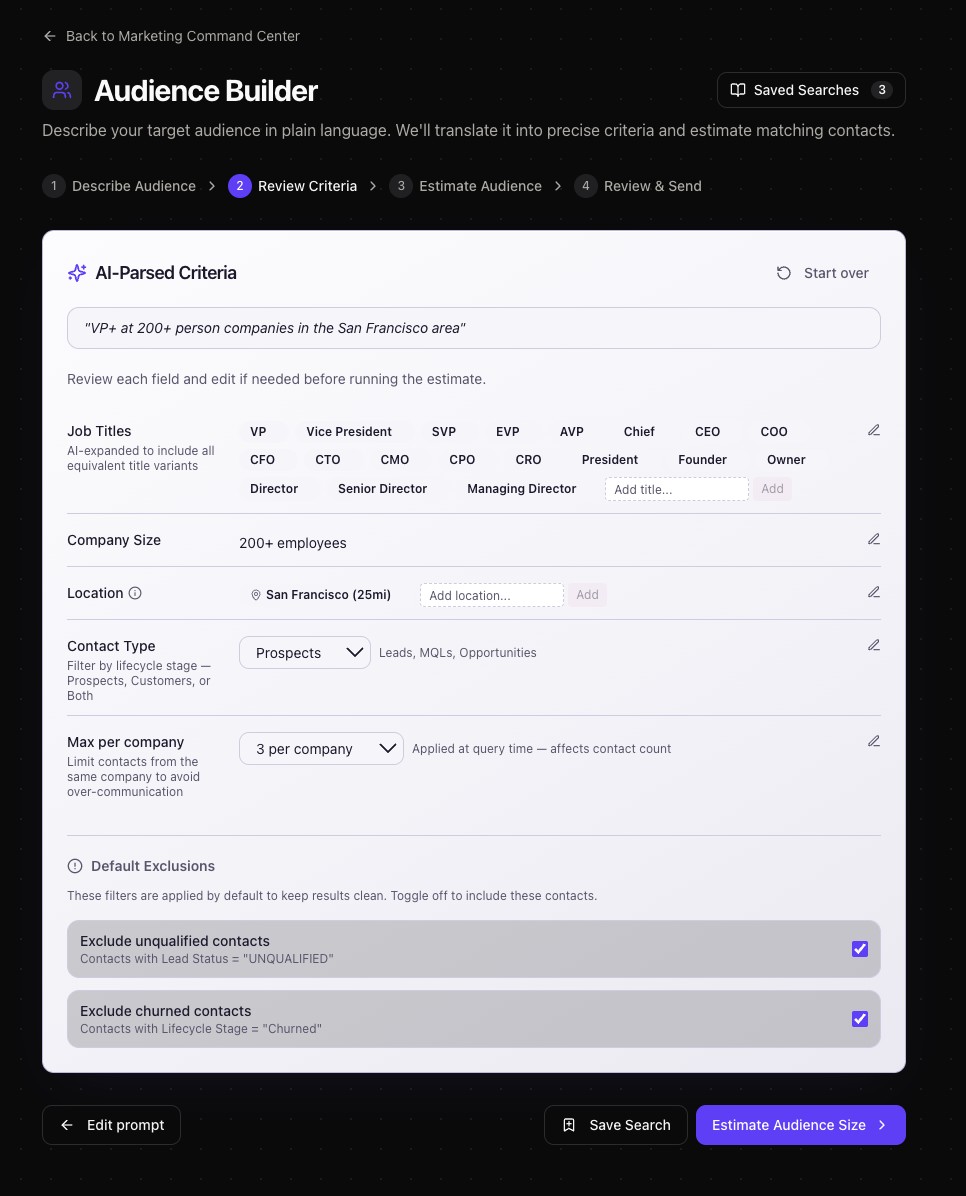Focus the Add title input field

677,489
